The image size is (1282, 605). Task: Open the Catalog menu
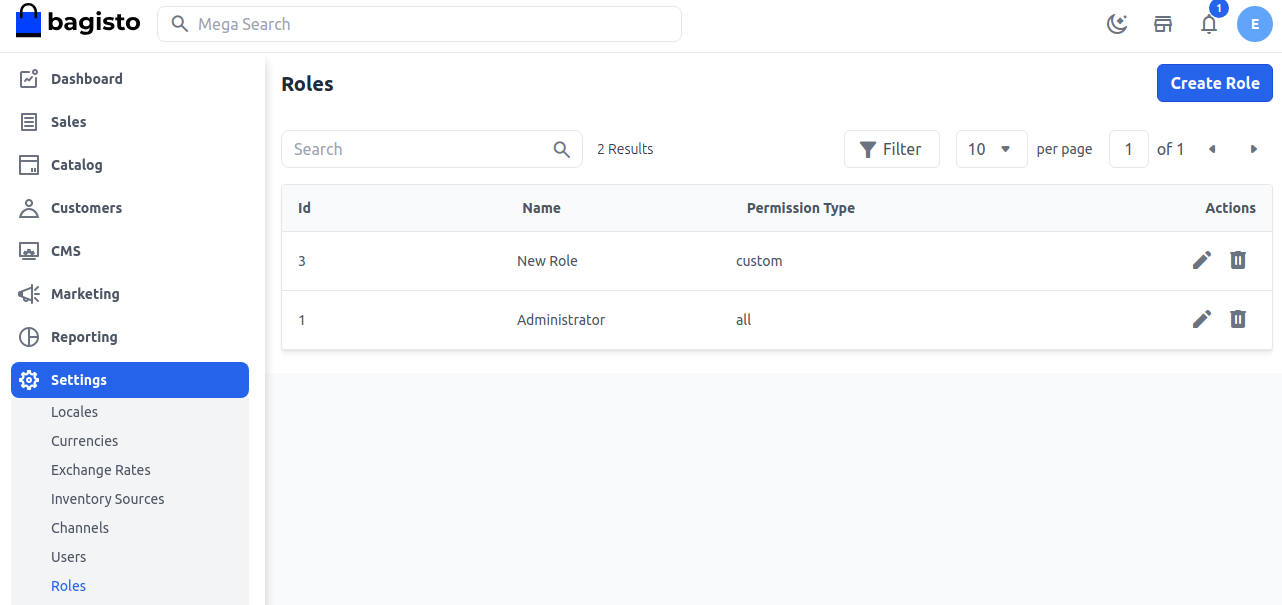[x=77, y=165]
